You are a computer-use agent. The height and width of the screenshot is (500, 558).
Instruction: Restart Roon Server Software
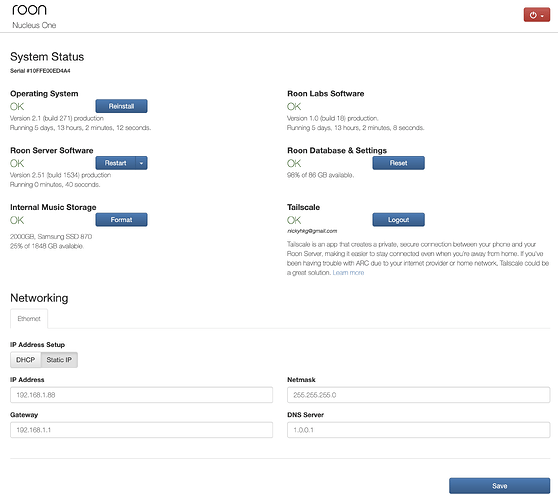tap(116, 163)
